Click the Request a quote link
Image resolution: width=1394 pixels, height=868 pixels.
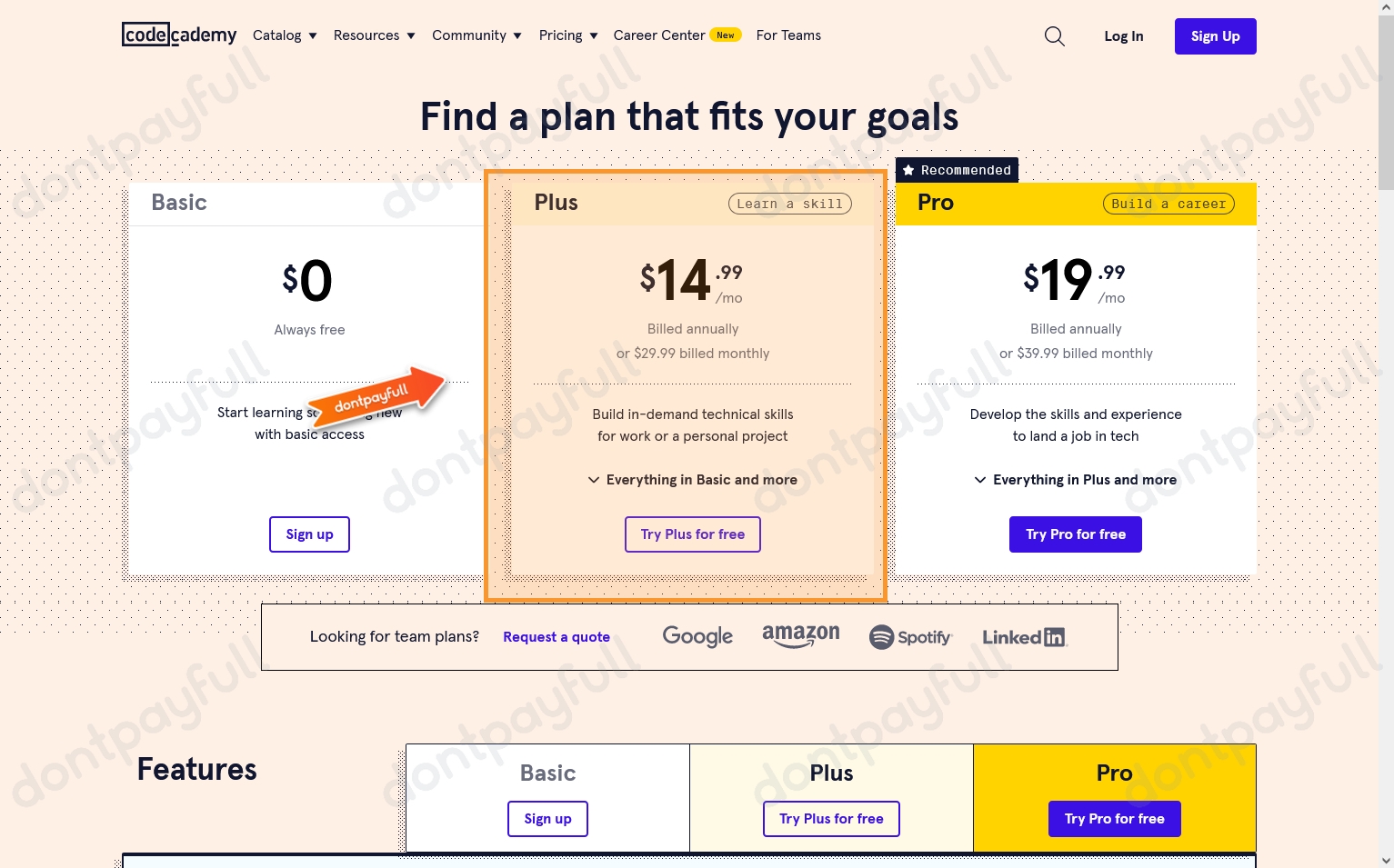tap(556, 637)
